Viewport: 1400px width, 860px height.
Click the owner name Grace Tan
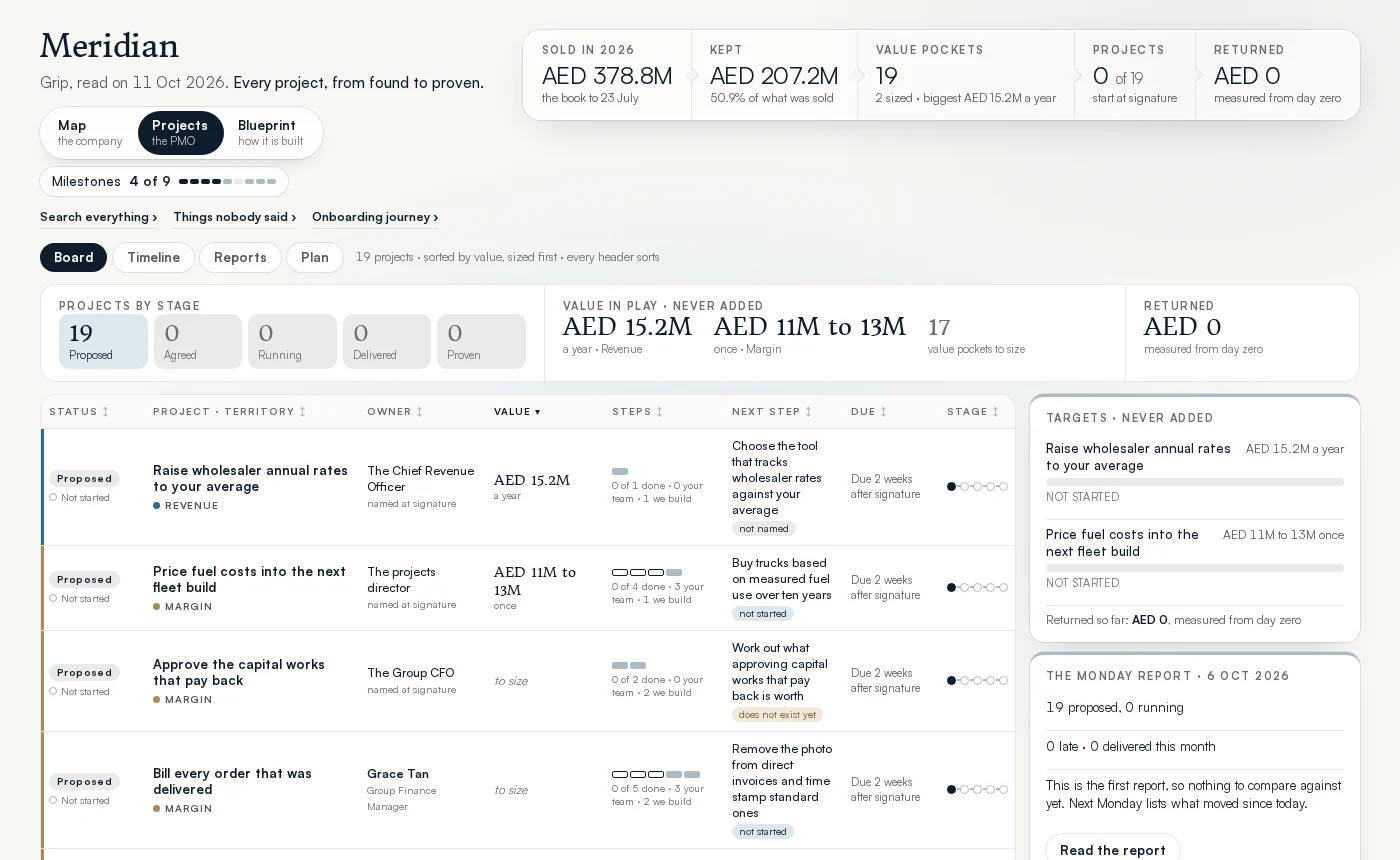398,774
